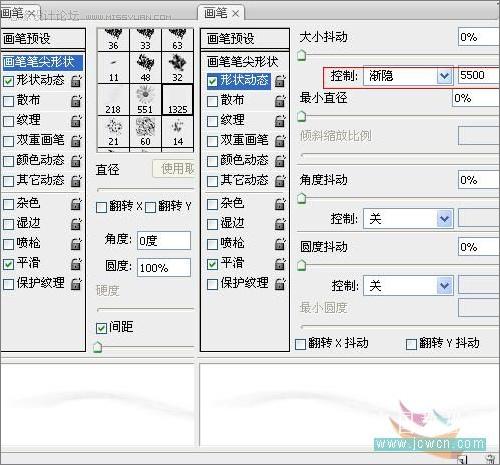Disable 平滑 checkbox in right panel
This screenshot has width=500, height=465.
(212, 264)
